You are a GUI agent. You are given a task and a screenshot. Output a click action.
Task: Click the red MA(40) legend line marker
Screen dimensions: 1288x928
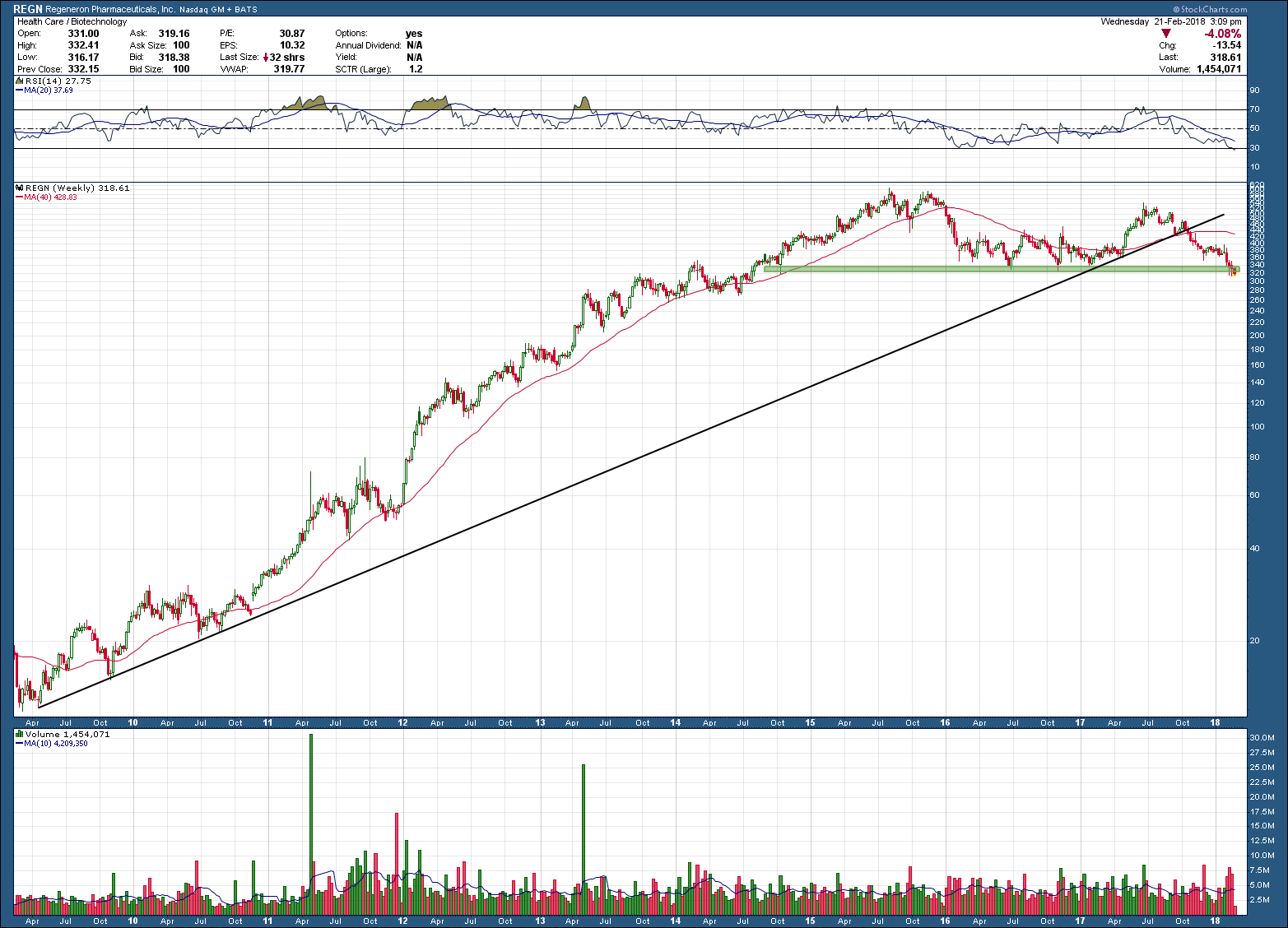[20, 197]
